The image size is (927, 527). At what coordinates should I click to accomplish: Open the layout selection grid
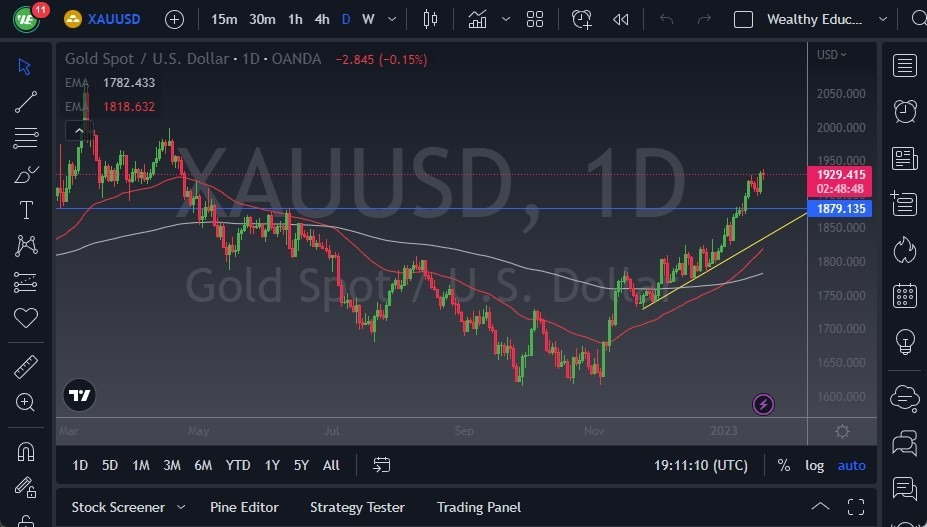coord(535,20)
